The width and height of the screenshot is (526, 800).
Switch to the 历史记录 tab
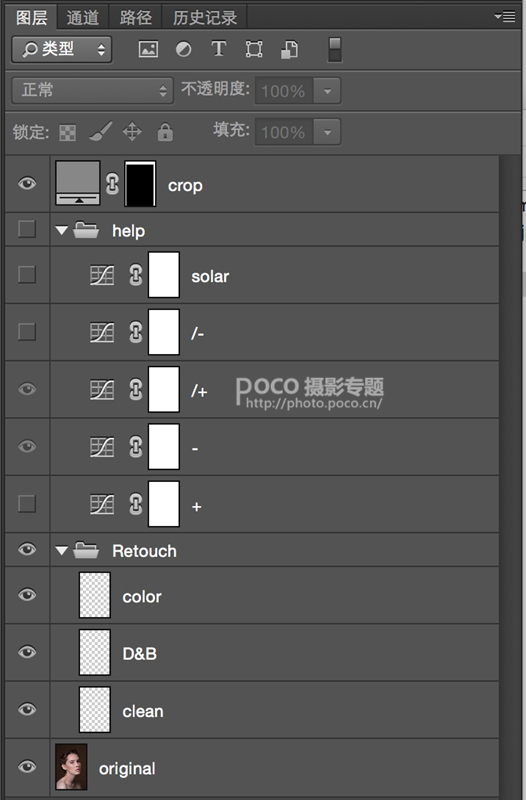click(x=205, y=17)
